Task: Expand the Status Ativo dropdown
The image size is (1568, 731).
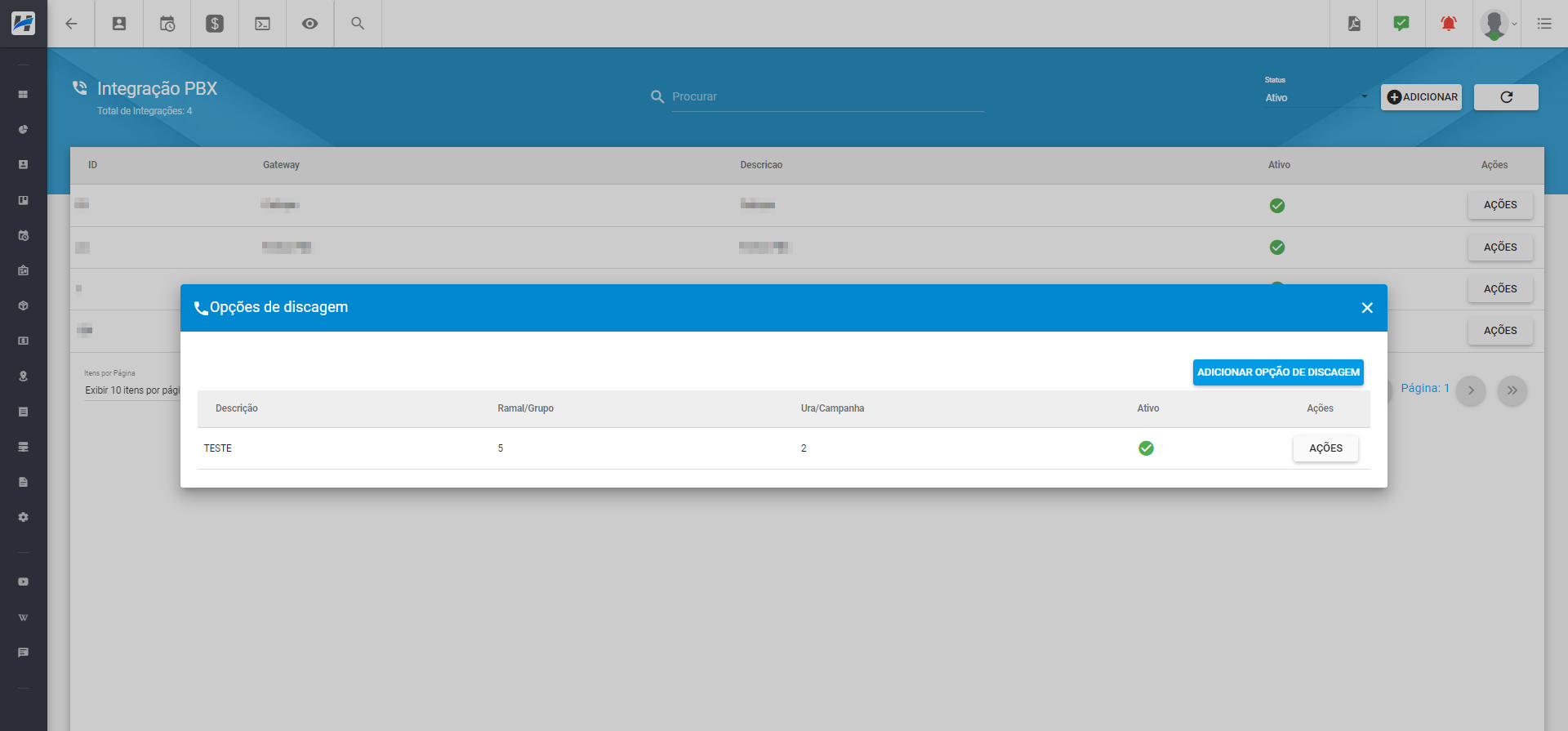Action: pyautogui.click(x=1316, y=98)
